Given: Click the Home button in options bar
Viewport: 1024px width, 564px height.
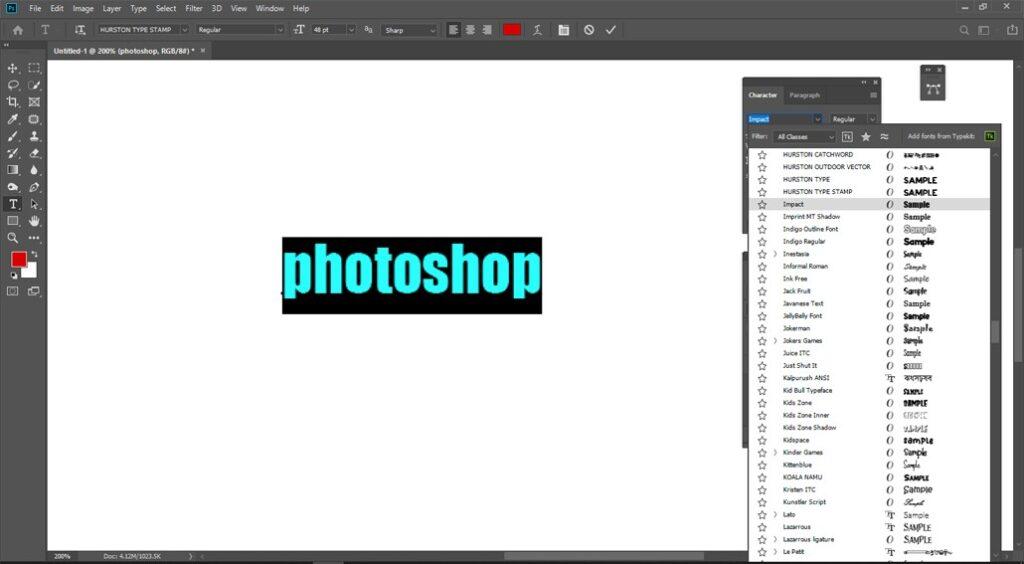Looking at the screenshot, I should (x=18, y=30).
